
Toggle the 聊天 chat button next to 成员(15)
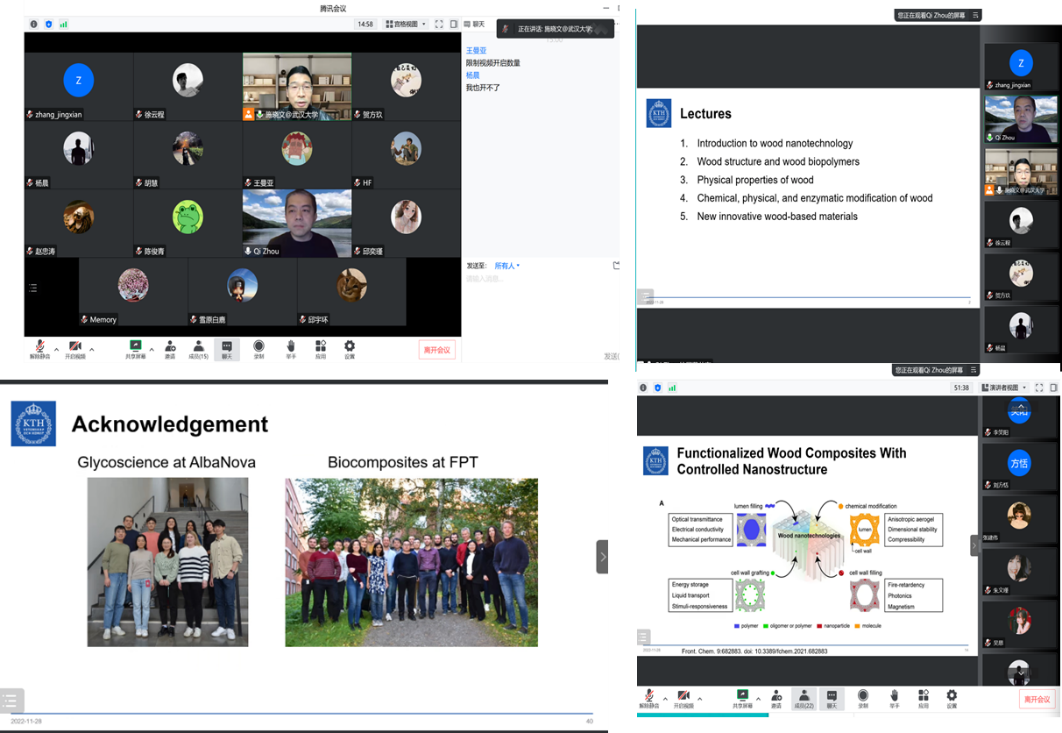pyautogui.click(x=227, y=348)
